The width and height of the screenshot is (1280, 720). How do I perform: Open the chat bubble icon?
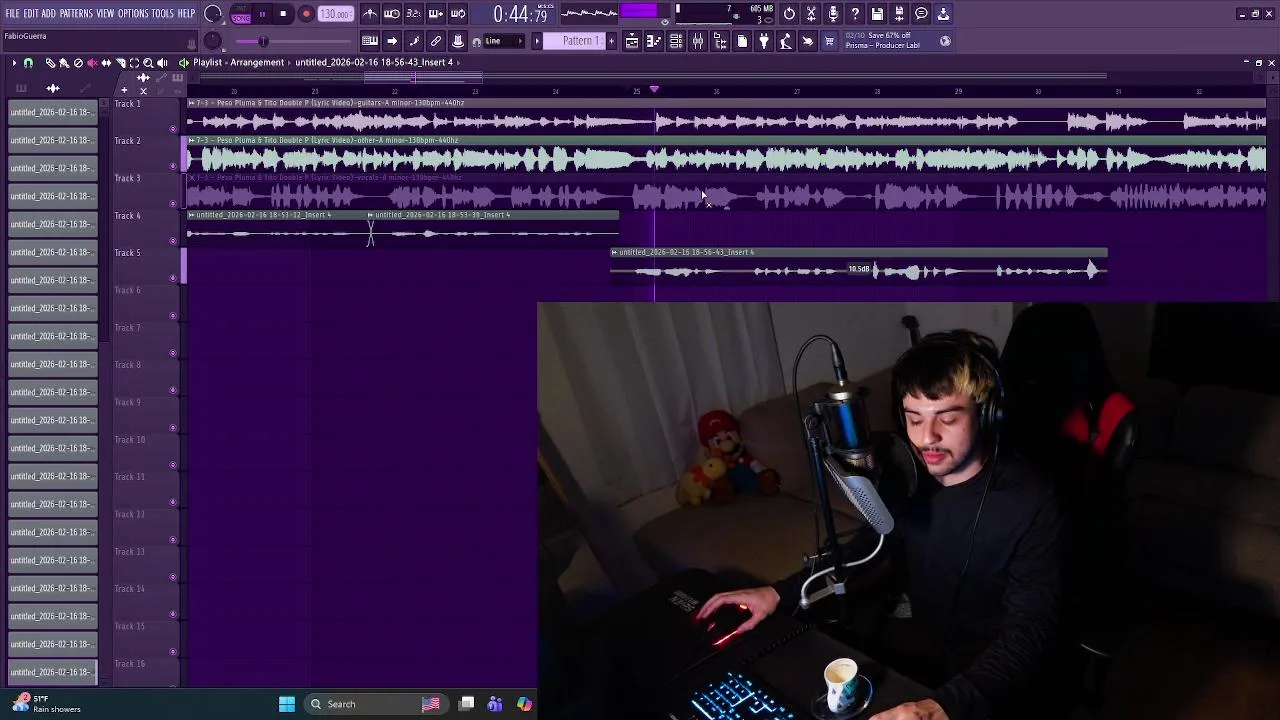[921, 14]
